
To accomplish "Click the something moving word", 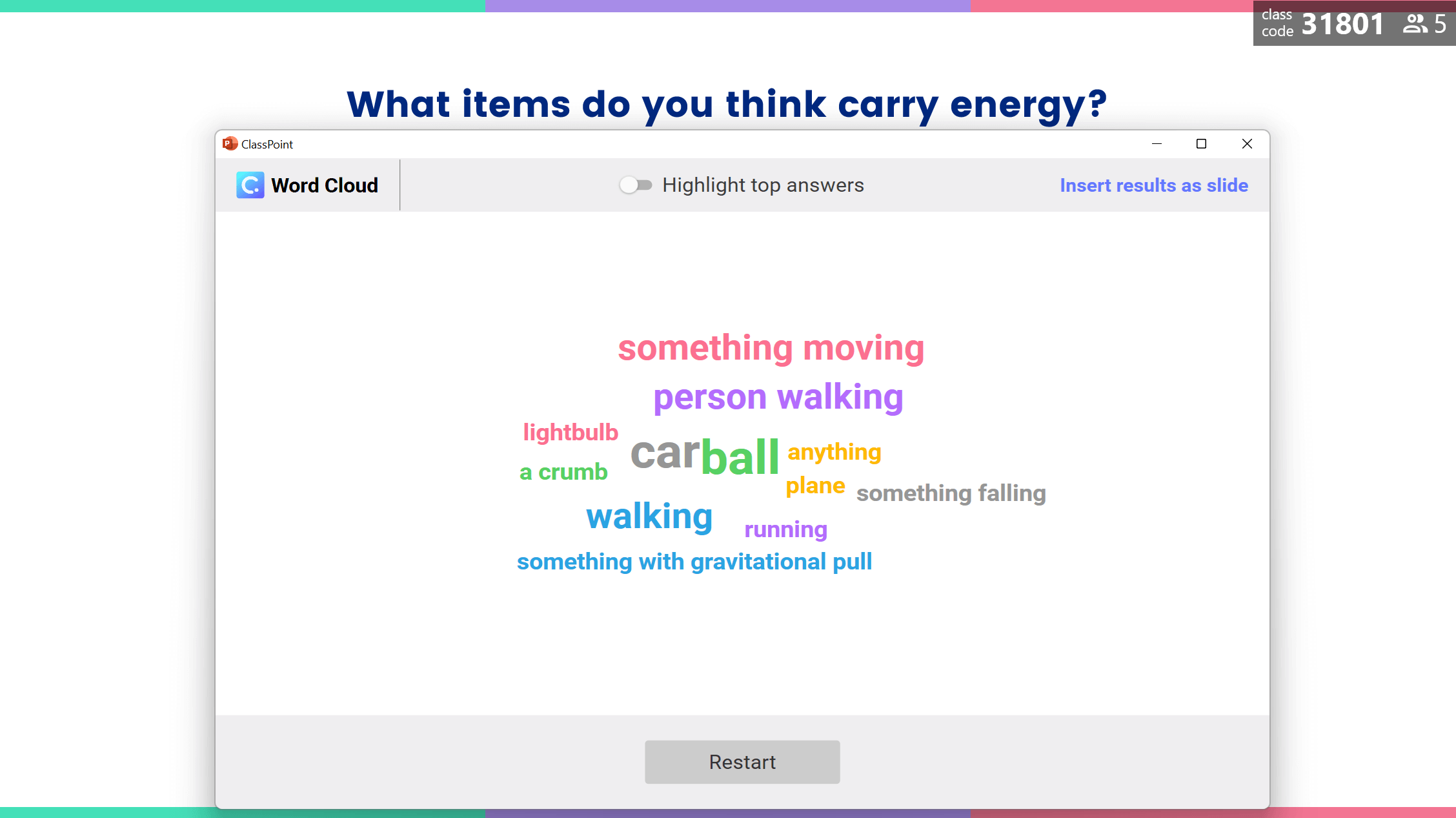I will pos(770,346).
